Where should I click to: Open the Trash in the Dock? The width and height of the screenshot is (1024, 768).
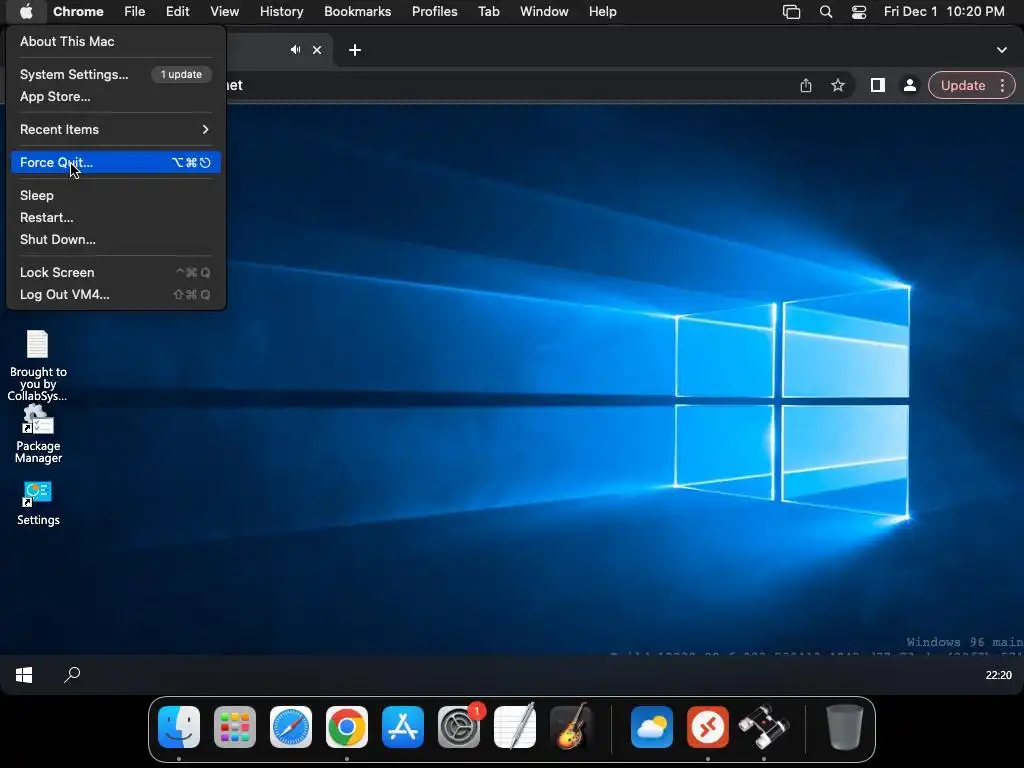coord(844,727)
